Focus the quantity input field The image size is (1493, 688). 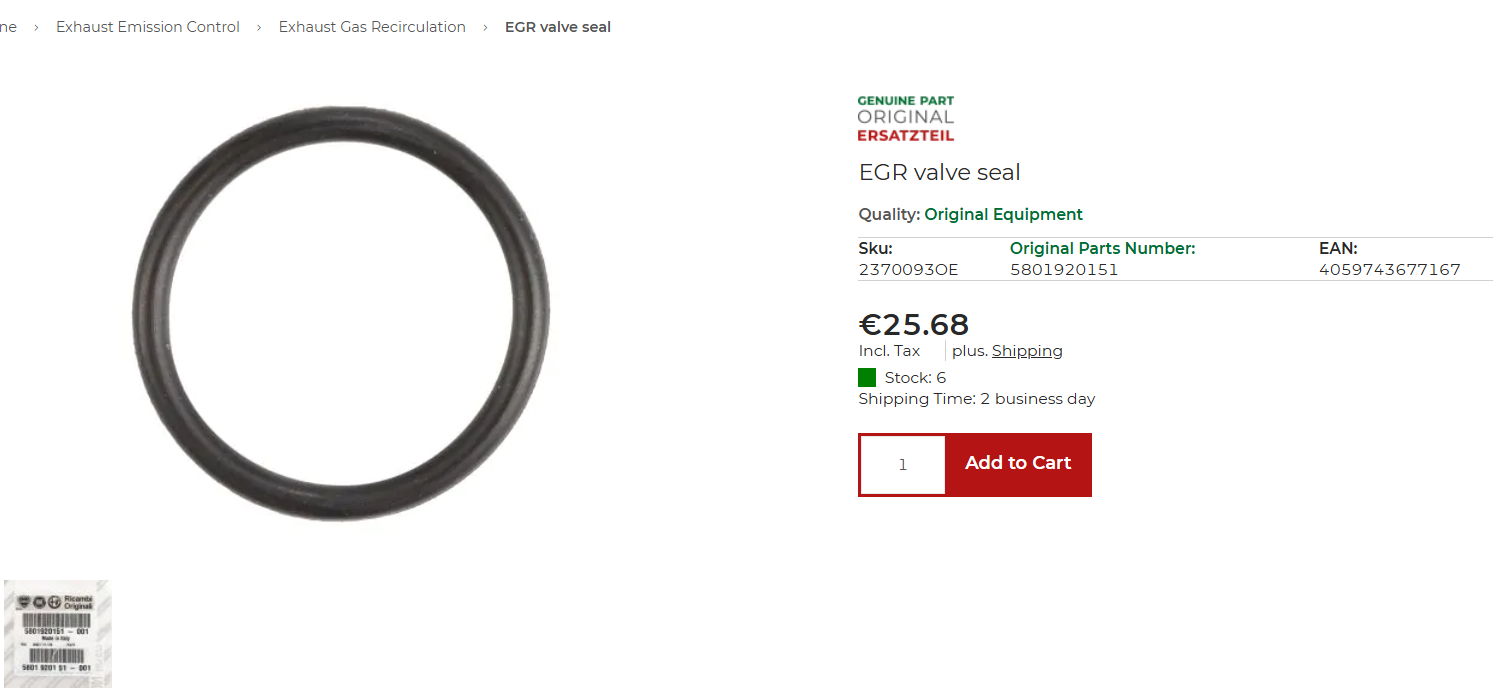(902, 465)
